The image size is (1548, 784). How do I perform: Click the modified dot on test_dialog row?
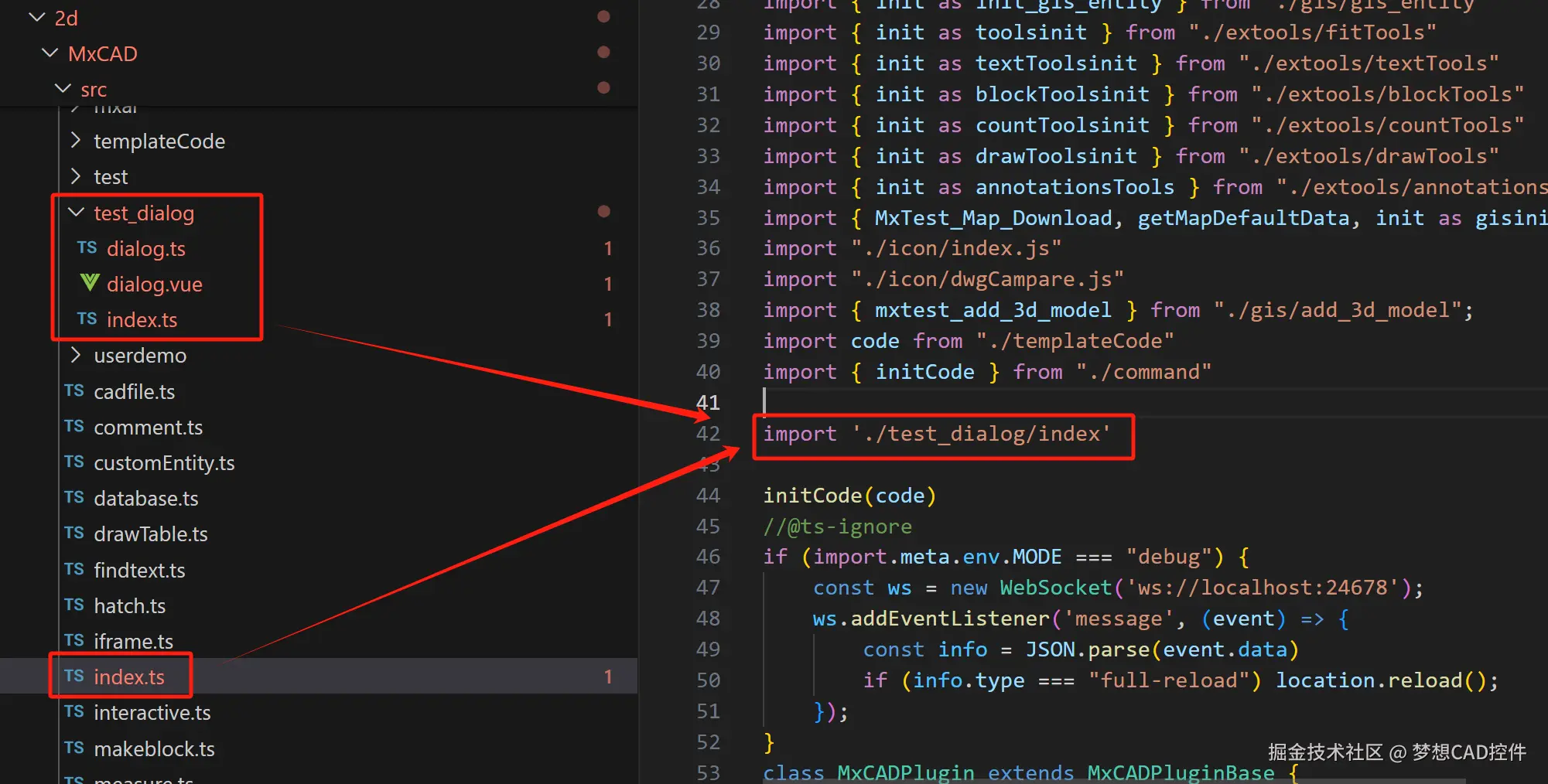click(x=604, y=211)
